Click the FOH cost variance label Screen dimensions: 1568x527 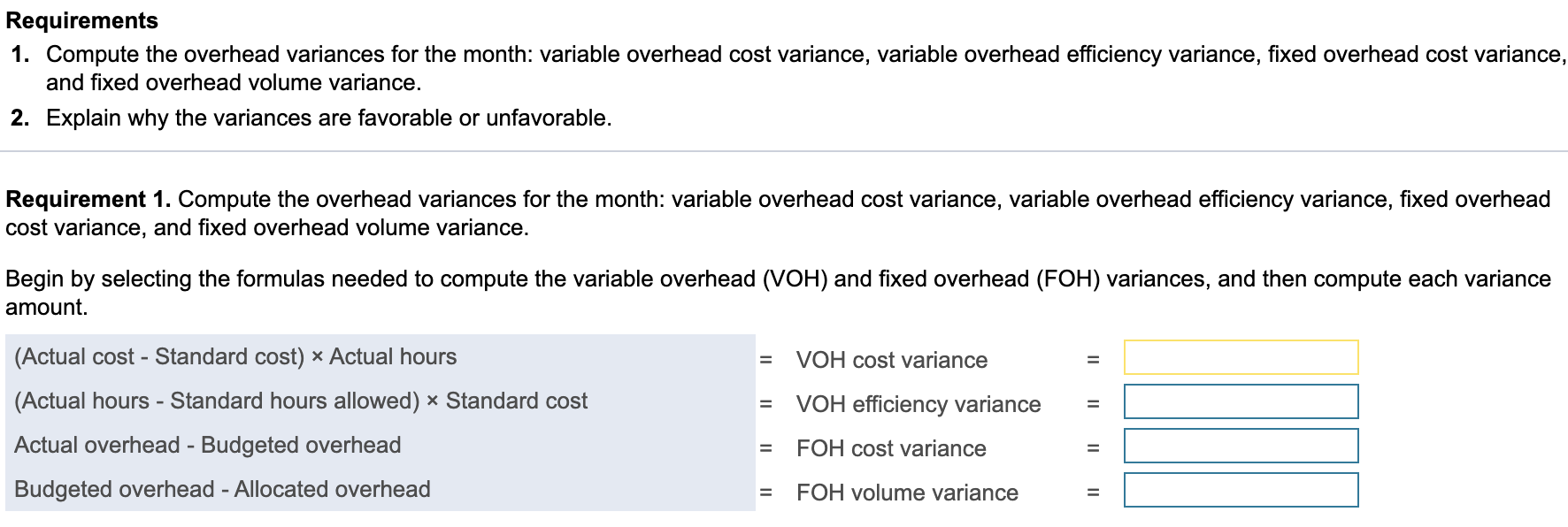point(890,448)
